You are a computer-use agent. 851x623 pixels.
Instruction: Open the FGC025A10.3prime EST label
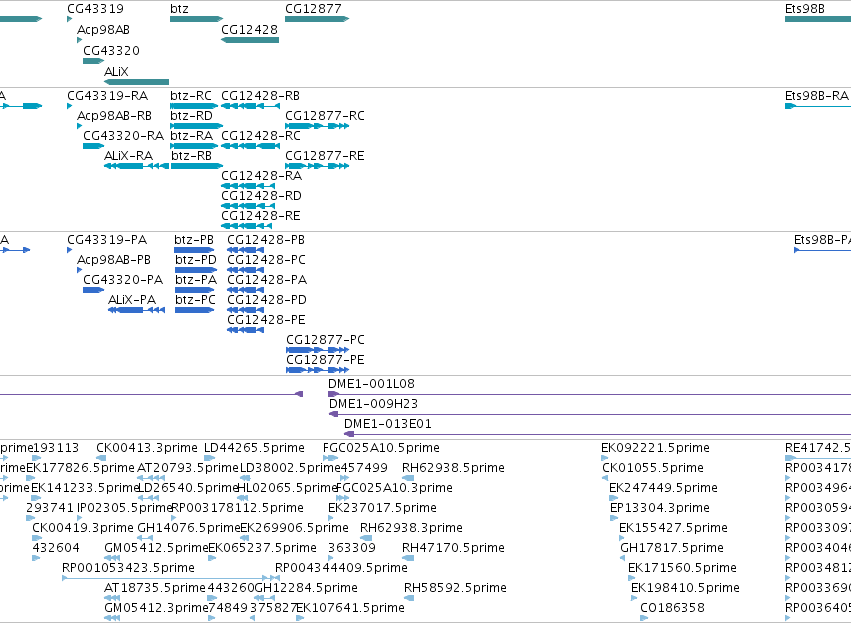tap(395, 488)
